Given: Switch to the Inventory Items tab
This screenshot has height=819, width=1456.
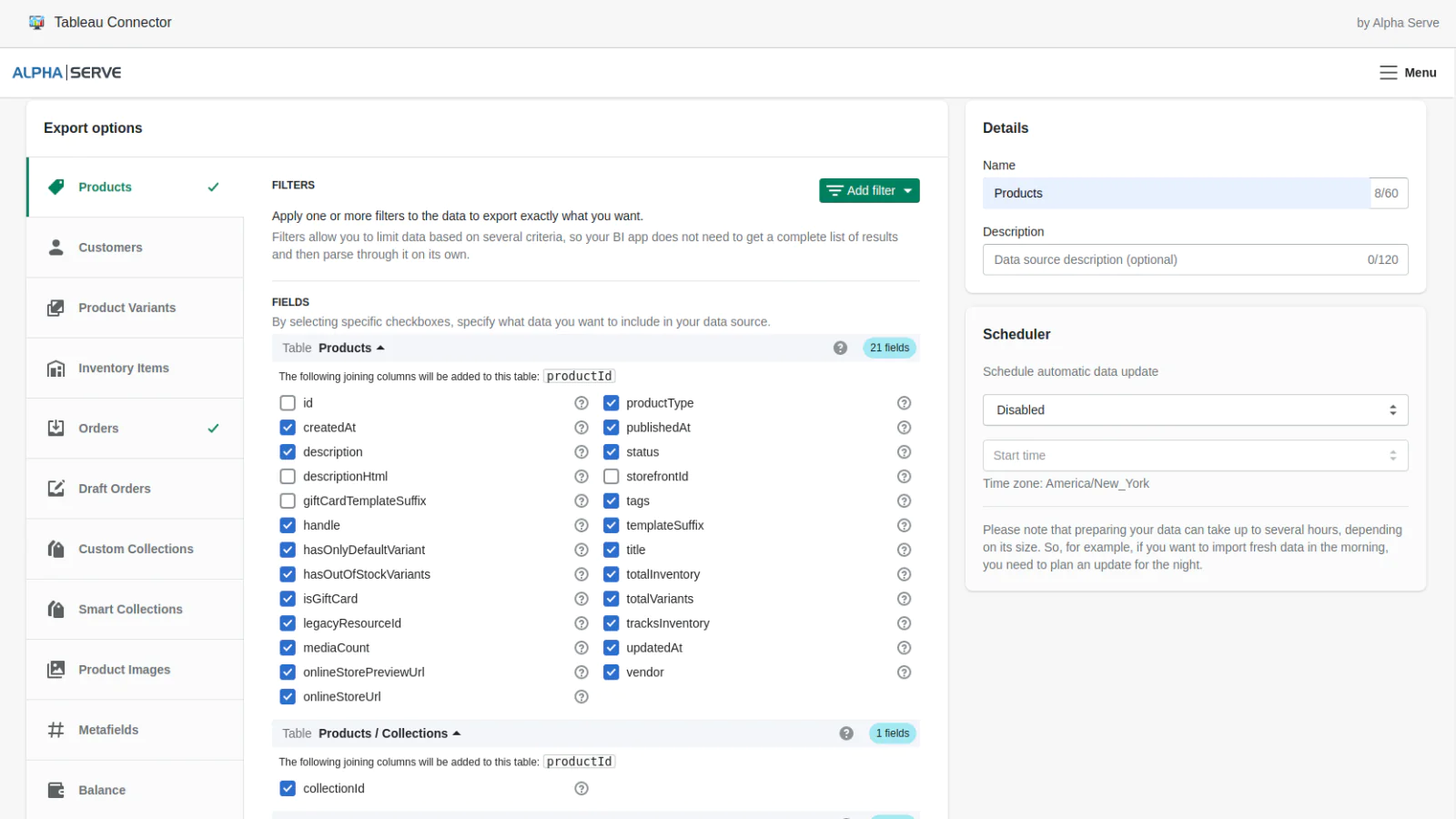Looking at the screenshot, I should point(135,369).
